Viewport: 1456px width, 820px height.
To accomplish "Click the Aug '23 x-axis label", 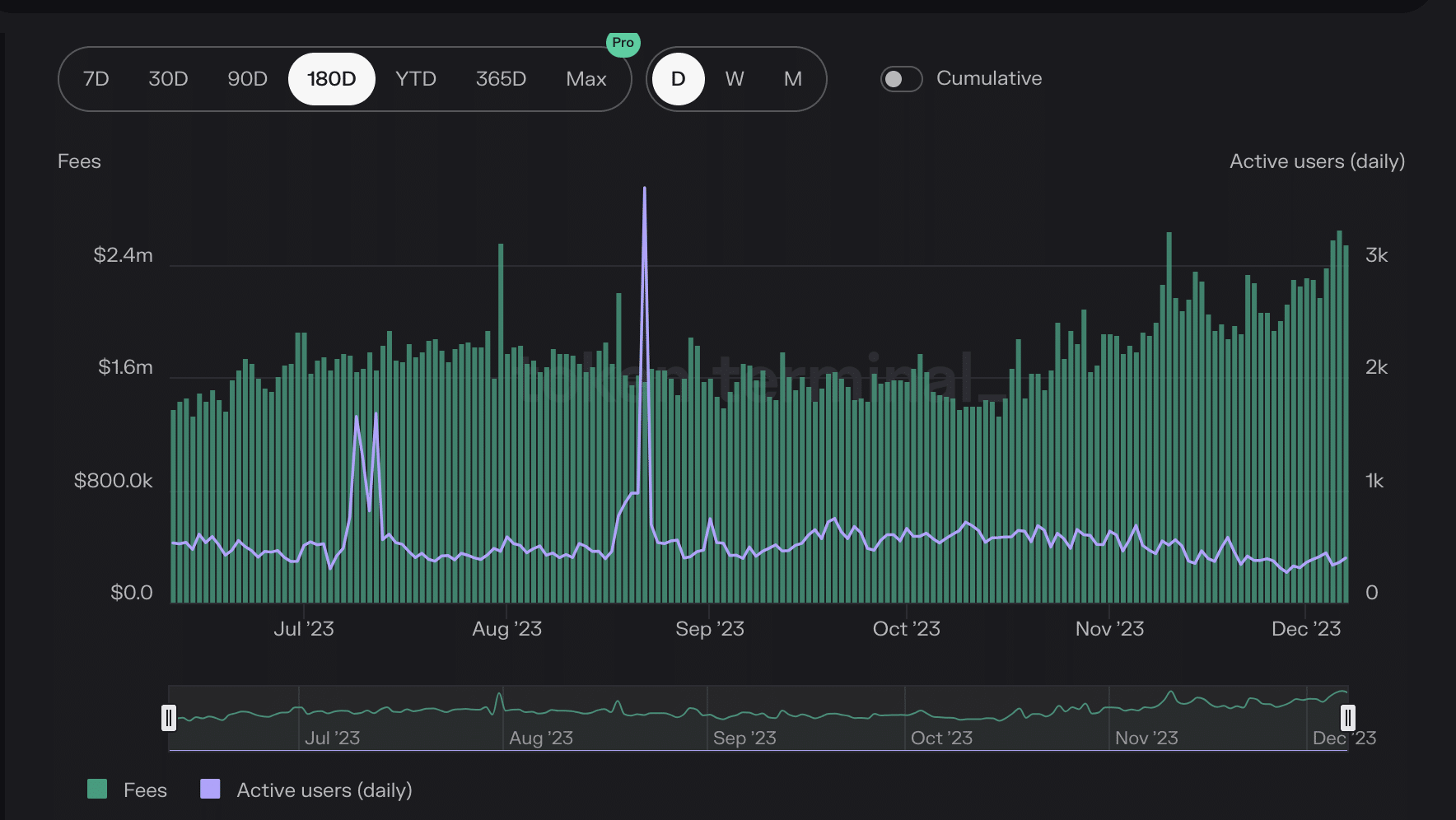I will click(x=506, y=629).
